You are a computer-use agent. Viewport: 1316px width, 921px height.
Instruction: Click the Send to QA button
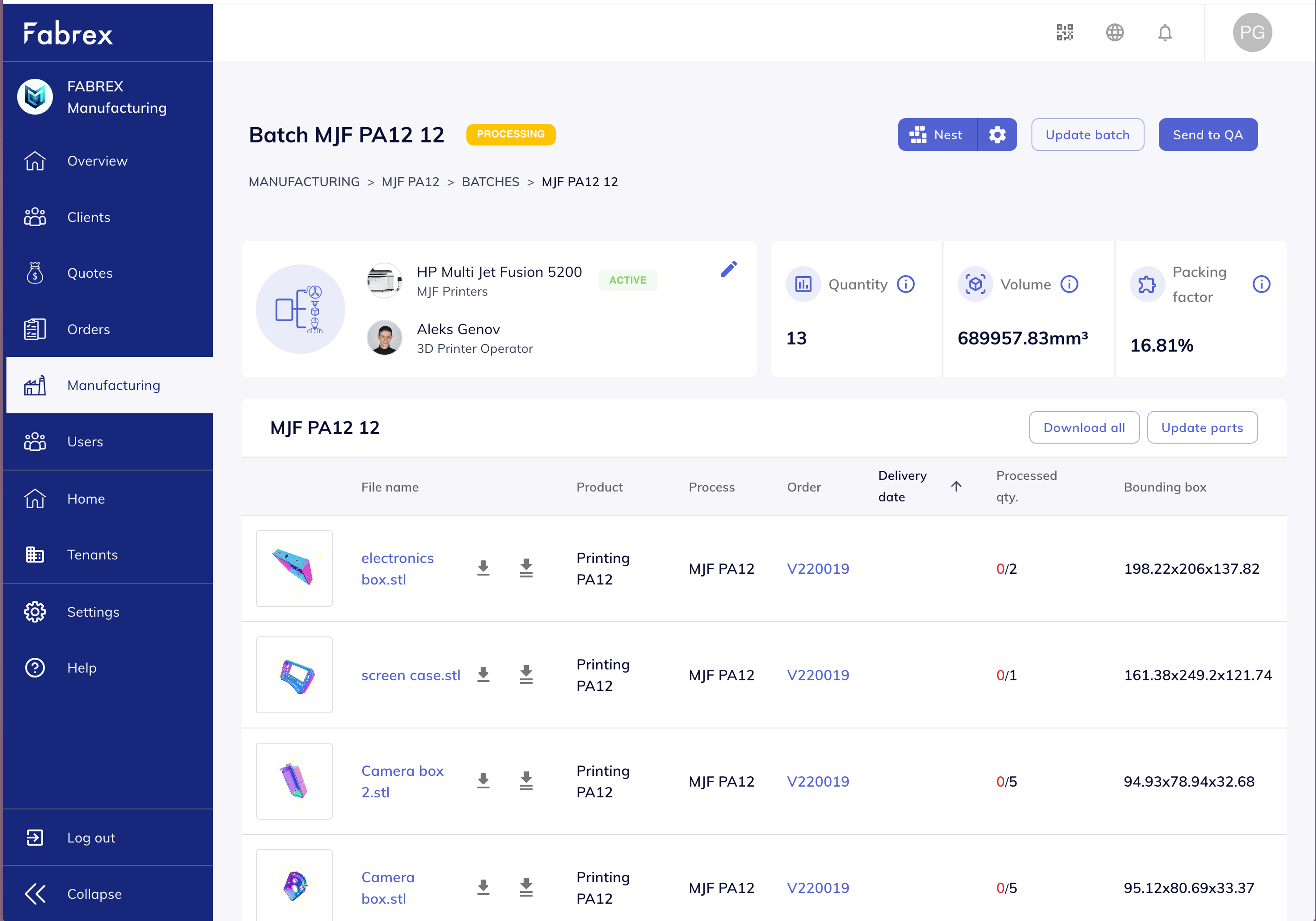coord(1208,135)
